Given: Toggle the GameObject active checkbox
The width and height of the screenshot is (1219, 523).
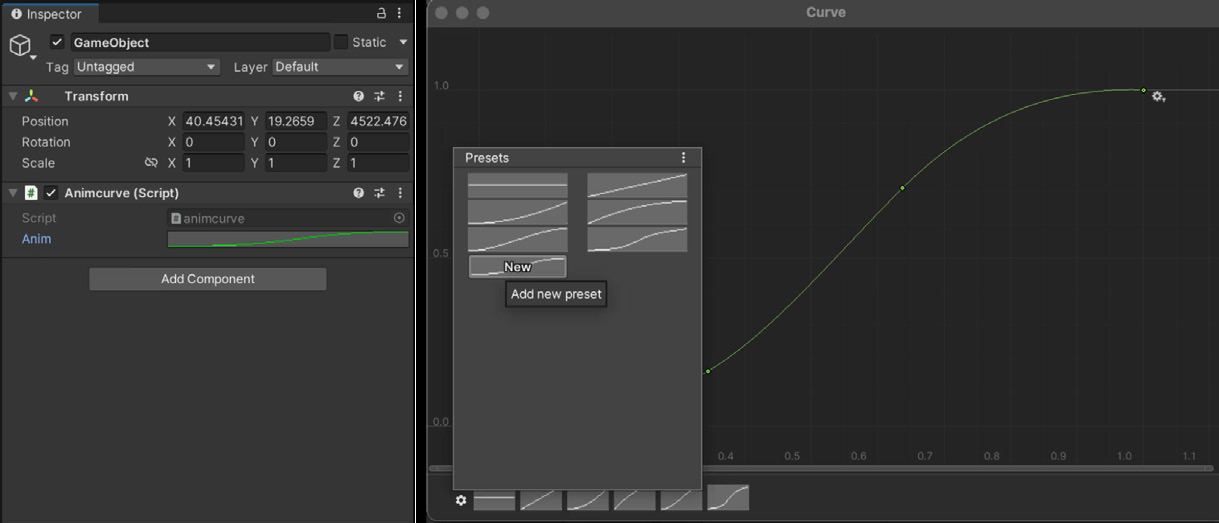Looking at the screenshot, I should coord(57,42).
